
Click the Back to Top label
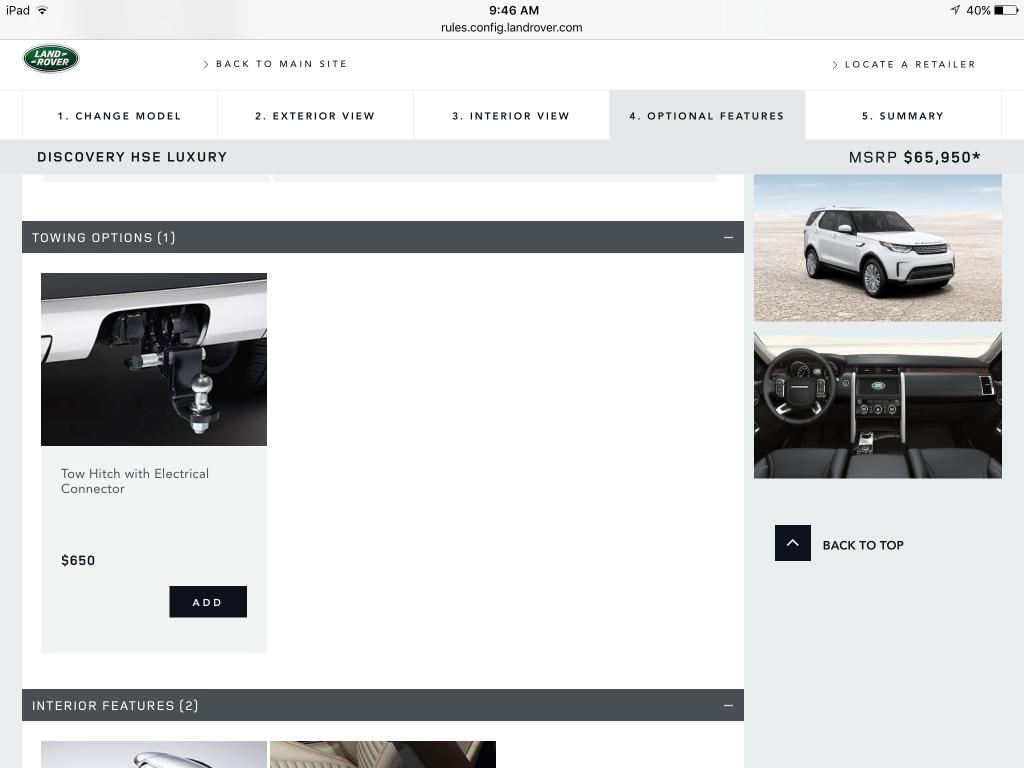pyautogui.click(x=863, y=545)
